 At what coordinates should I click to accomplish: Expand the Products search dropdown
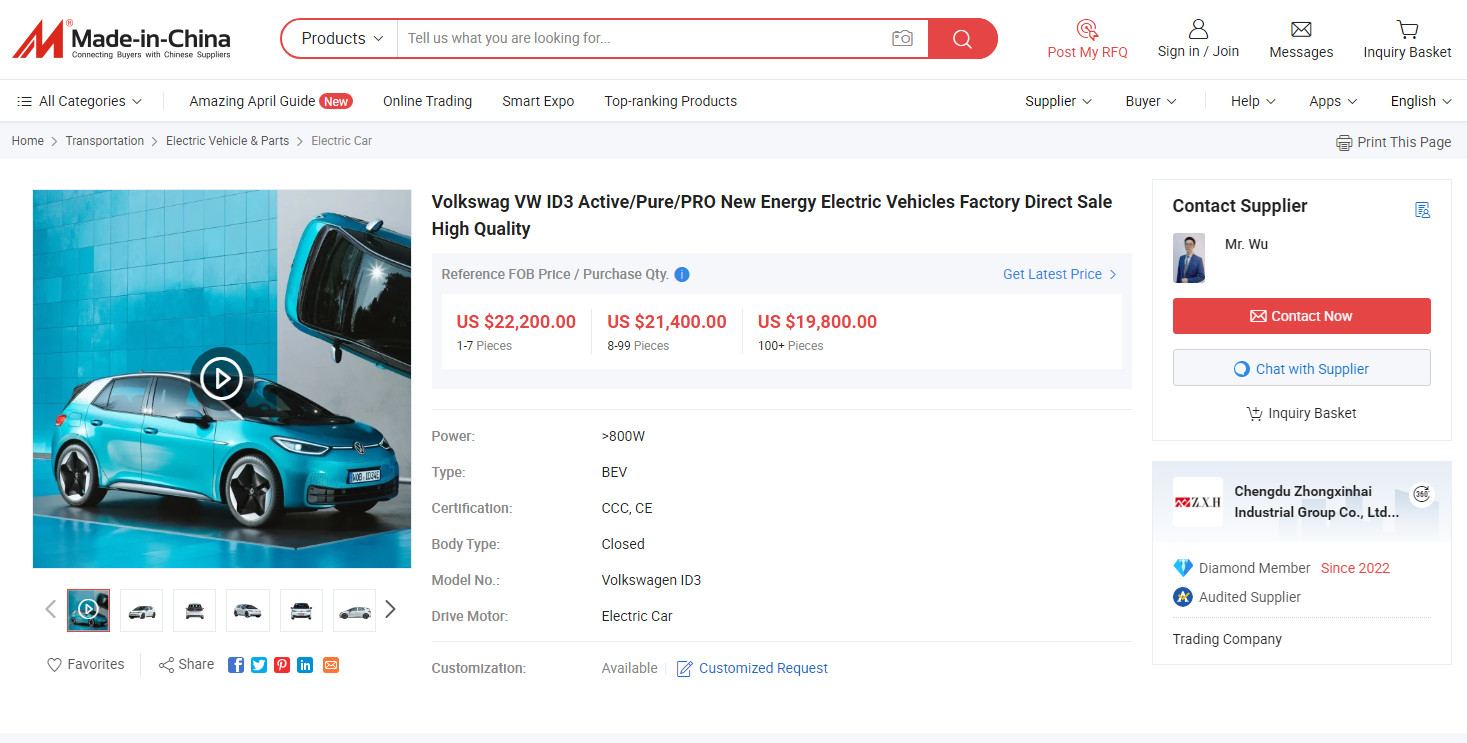point(342,38)
